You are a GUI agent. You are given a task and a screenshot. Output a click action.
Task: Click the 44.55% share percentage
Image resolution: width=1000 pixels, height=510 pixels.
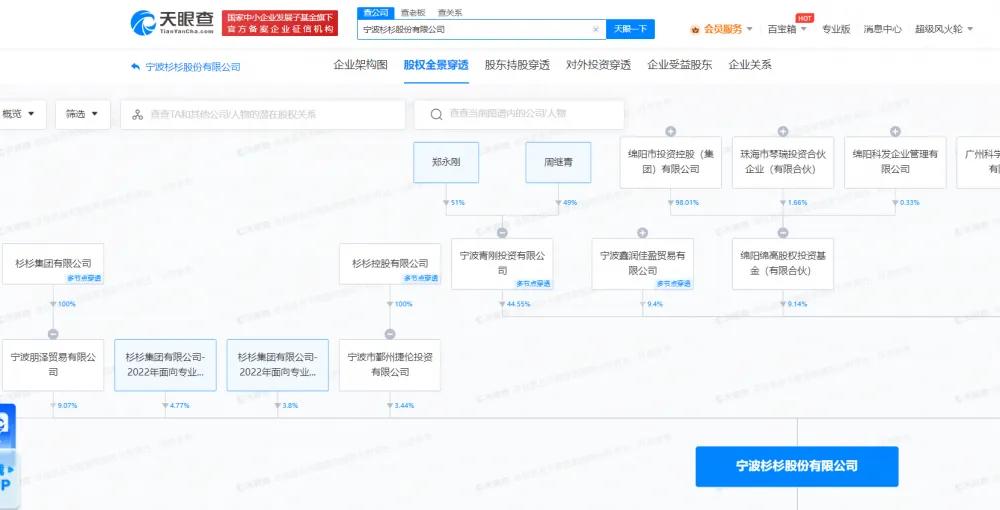coord(518,304)
